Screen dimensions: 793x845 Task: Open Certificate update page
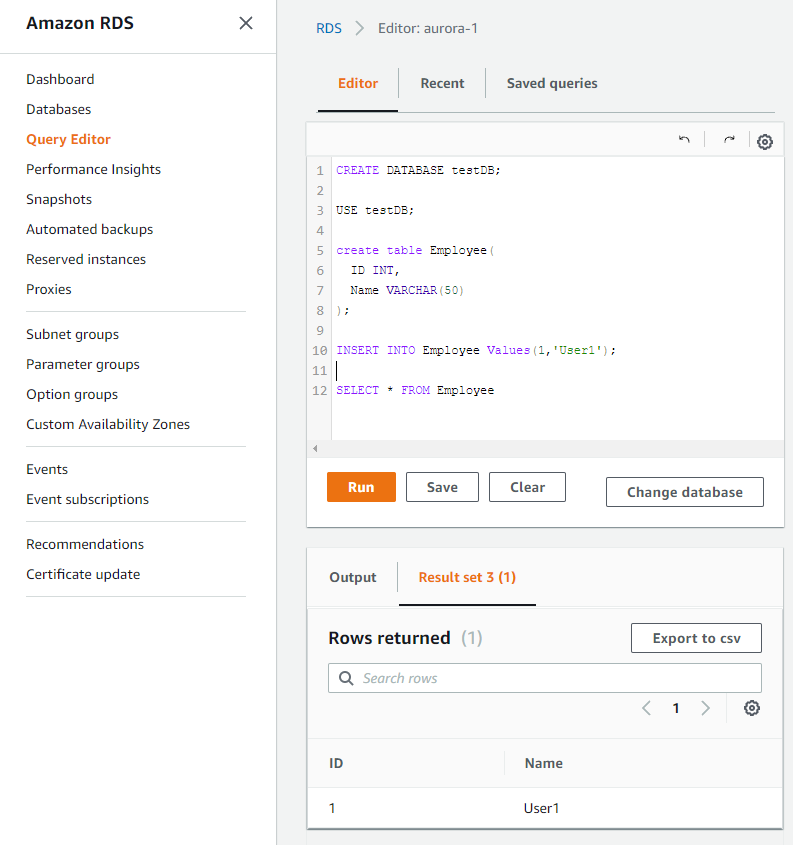point(84,574)
